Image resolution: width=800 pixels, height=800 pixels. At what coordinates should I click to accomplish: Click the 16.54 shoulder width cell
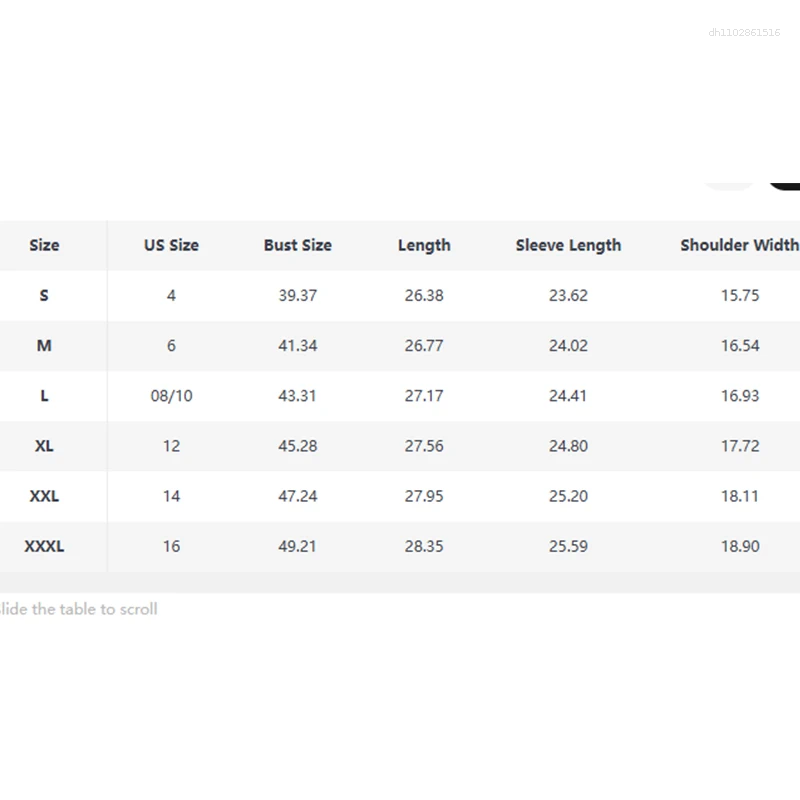[740, 345]
